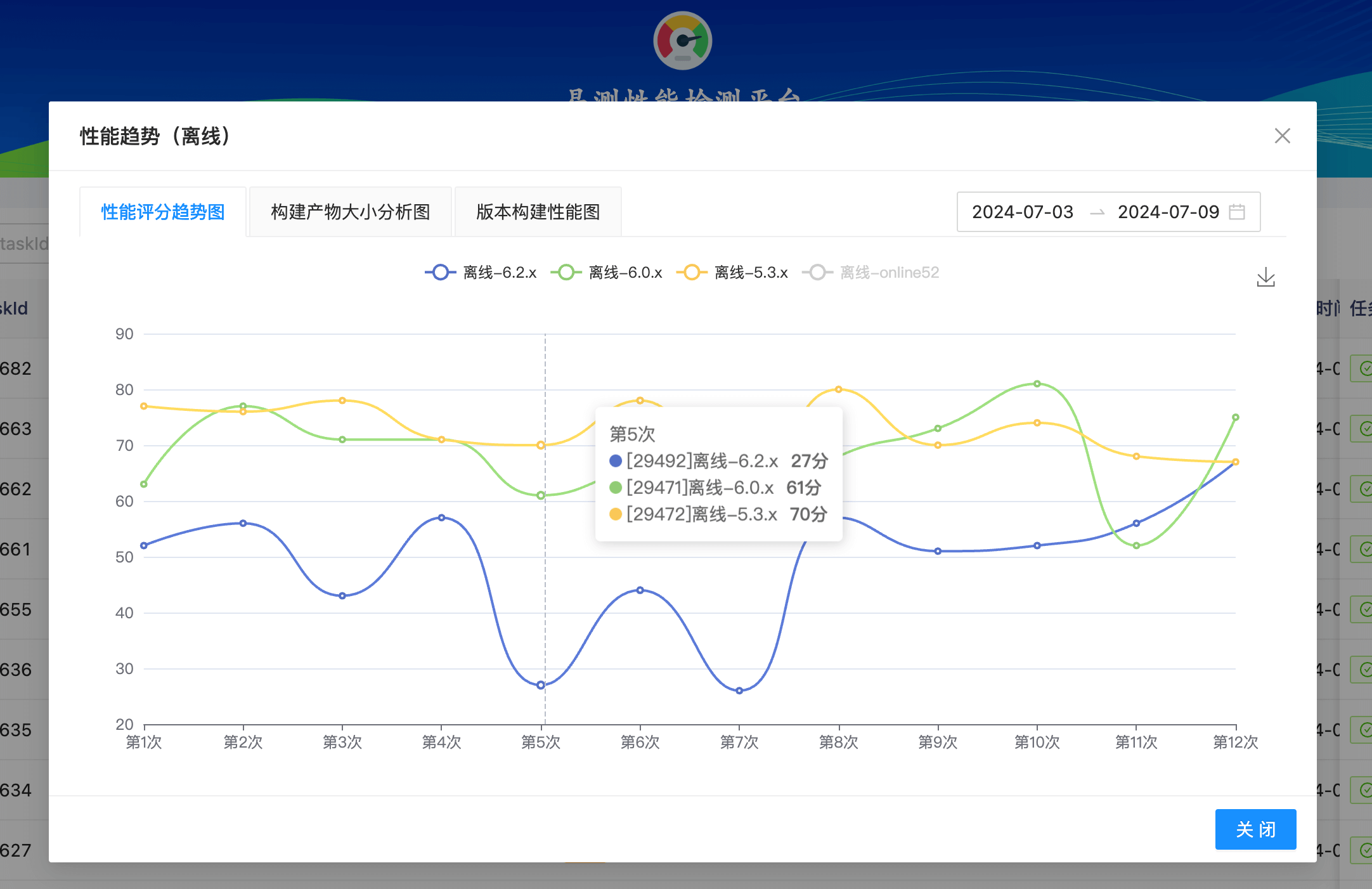Click the calendar icon in date range
The image size is (1372, 889).
[1236, 212]
